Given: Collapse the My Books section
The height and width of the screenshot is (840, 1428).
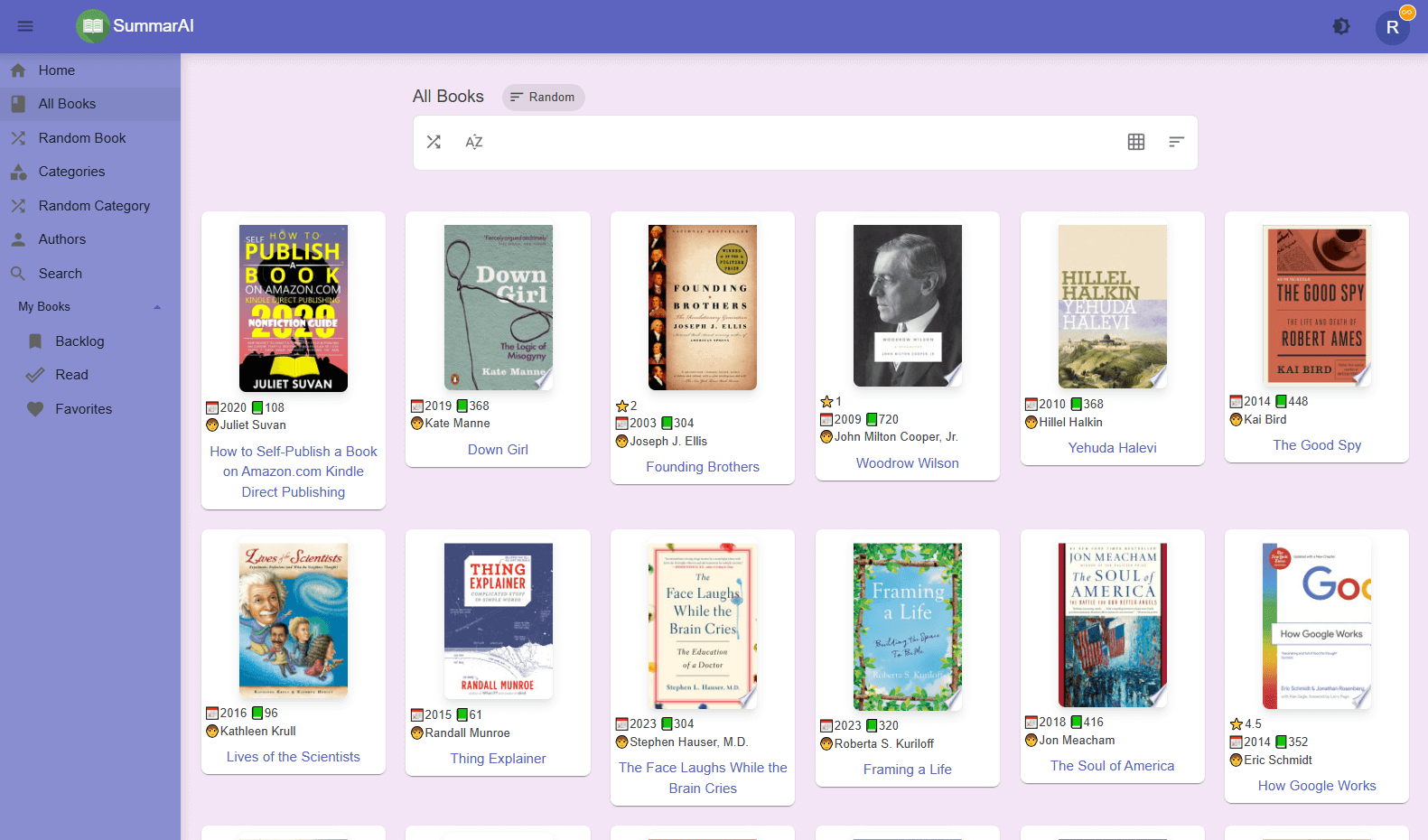Looking at the screenshot, I should click(x=90, y=307).
